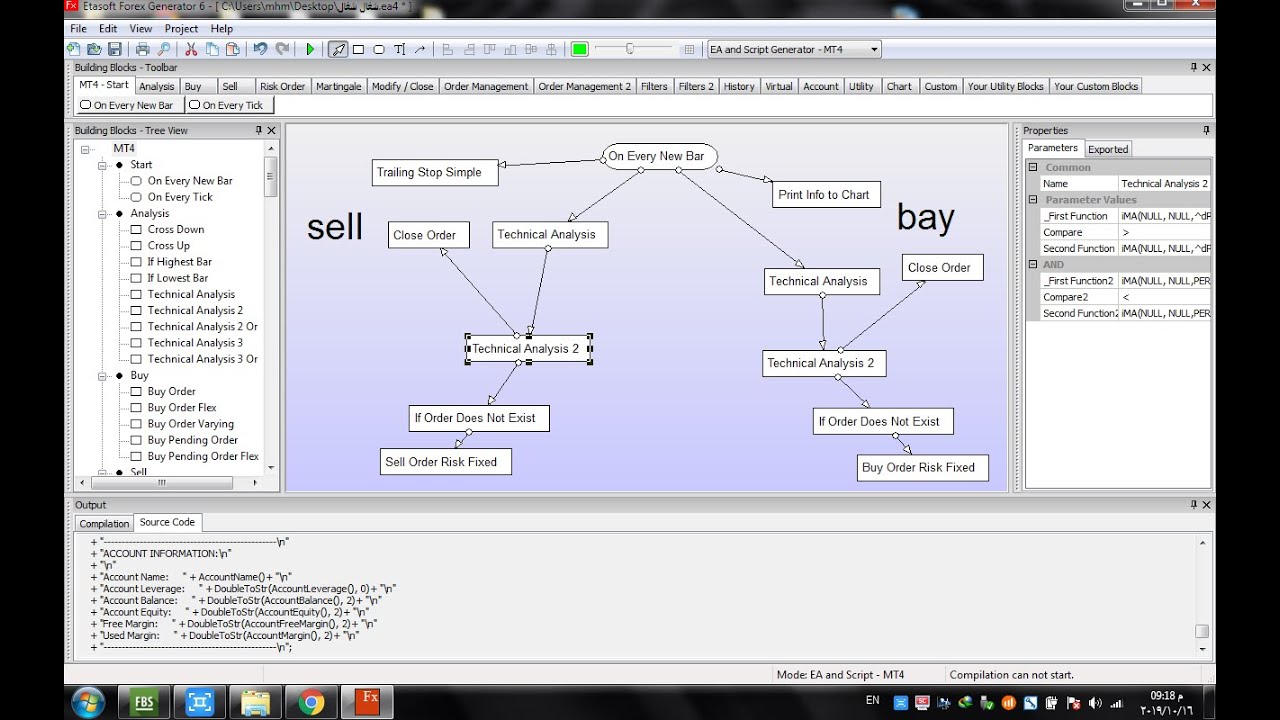The width and height of the screenshot is (1280, 720).
Task: Select Buy Order Varying tree item
Action: (x=191, y=424)
